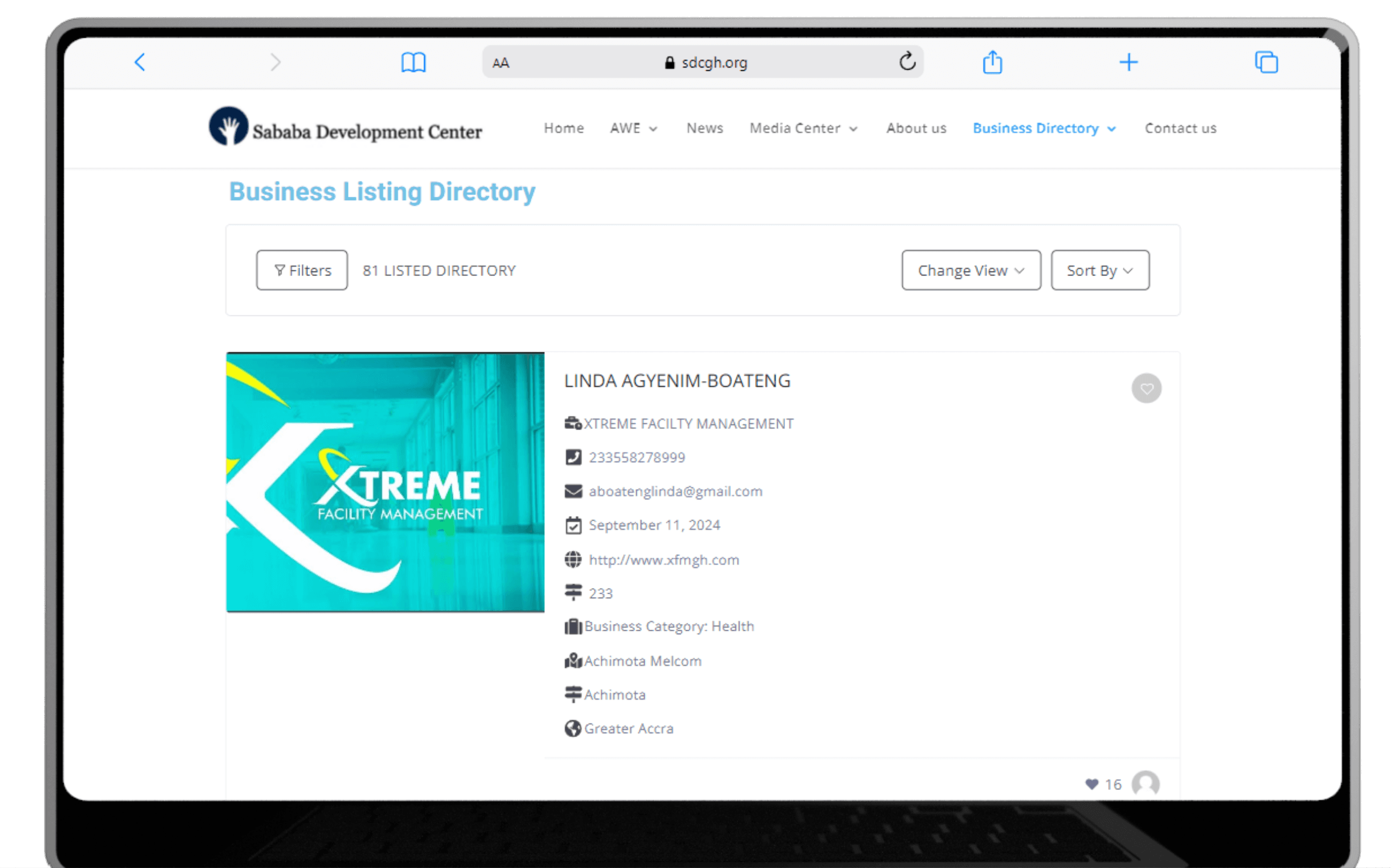
Task: Show all open tabs overview icon
Action: tap(1267, 62)
